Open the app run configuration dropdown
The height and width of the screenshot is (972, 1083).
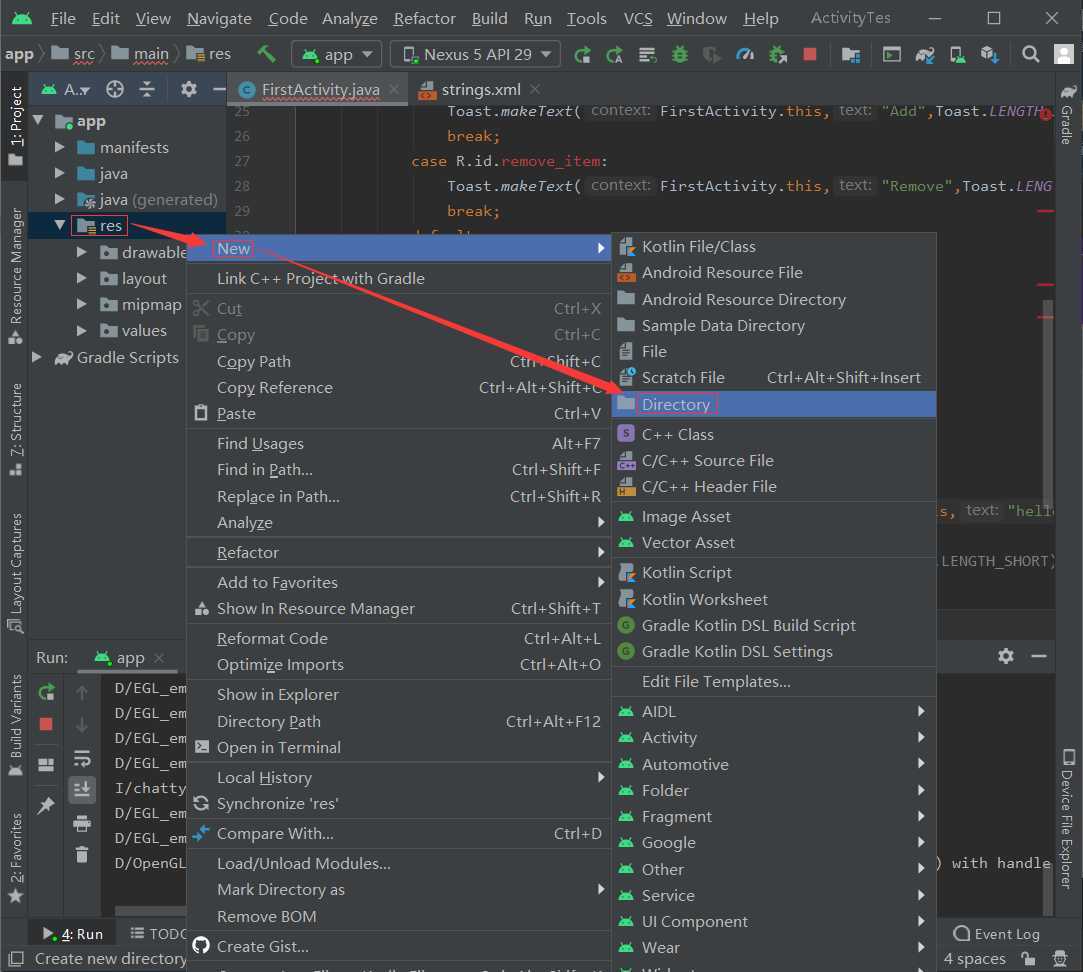pyautogui.click(x=337, y=54)
